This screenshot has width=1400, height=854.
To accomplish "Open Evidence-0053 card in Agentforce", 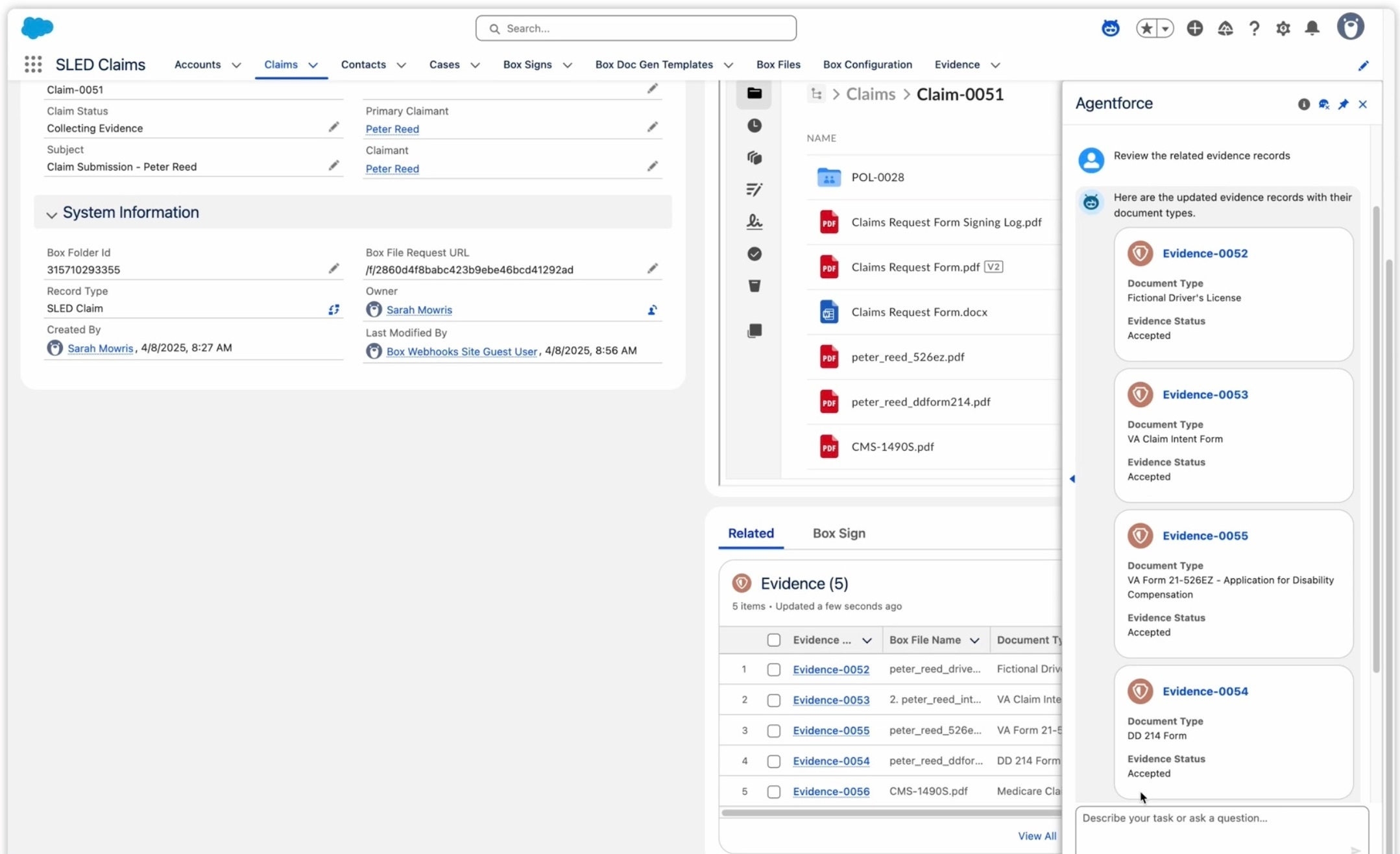I will pos(1205,394).
